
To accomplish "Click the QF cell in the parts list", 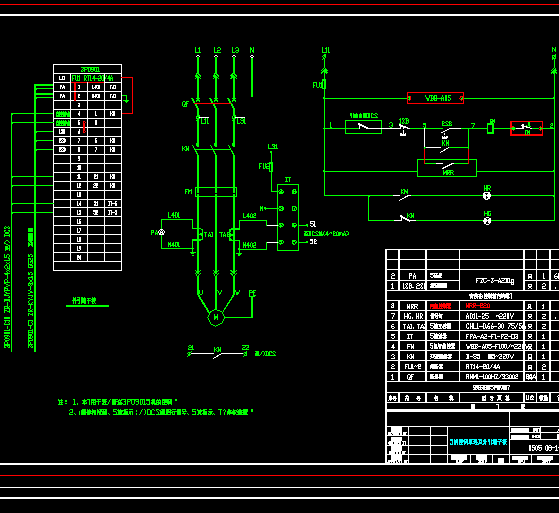I will click(x=413, y=377).
